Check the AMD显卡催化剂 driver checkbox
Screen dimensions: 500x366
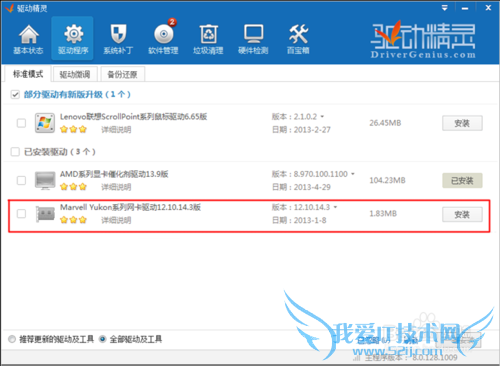coord(21,180)
